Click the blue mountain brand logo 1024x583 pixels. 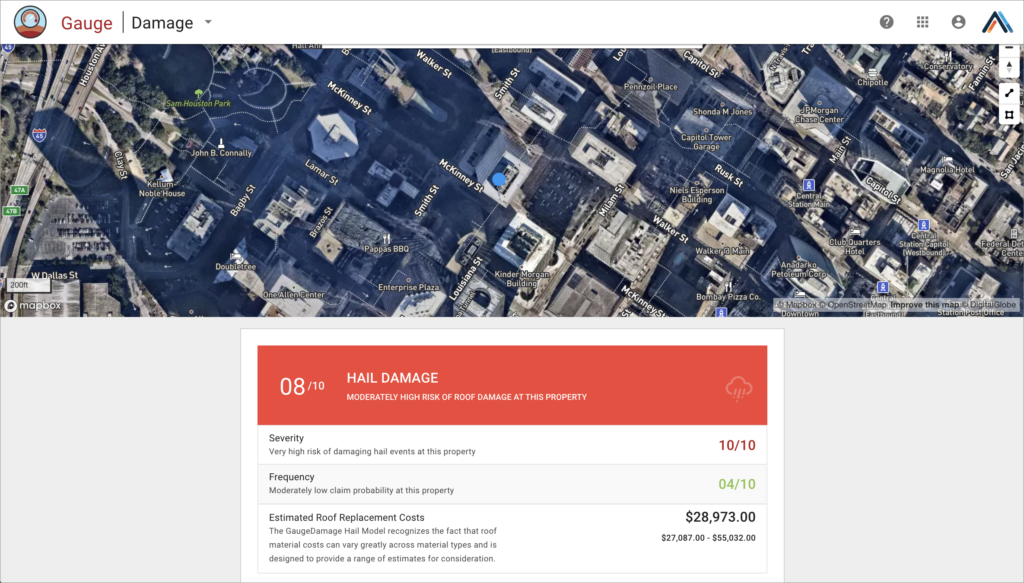click(x=997, y=22)
